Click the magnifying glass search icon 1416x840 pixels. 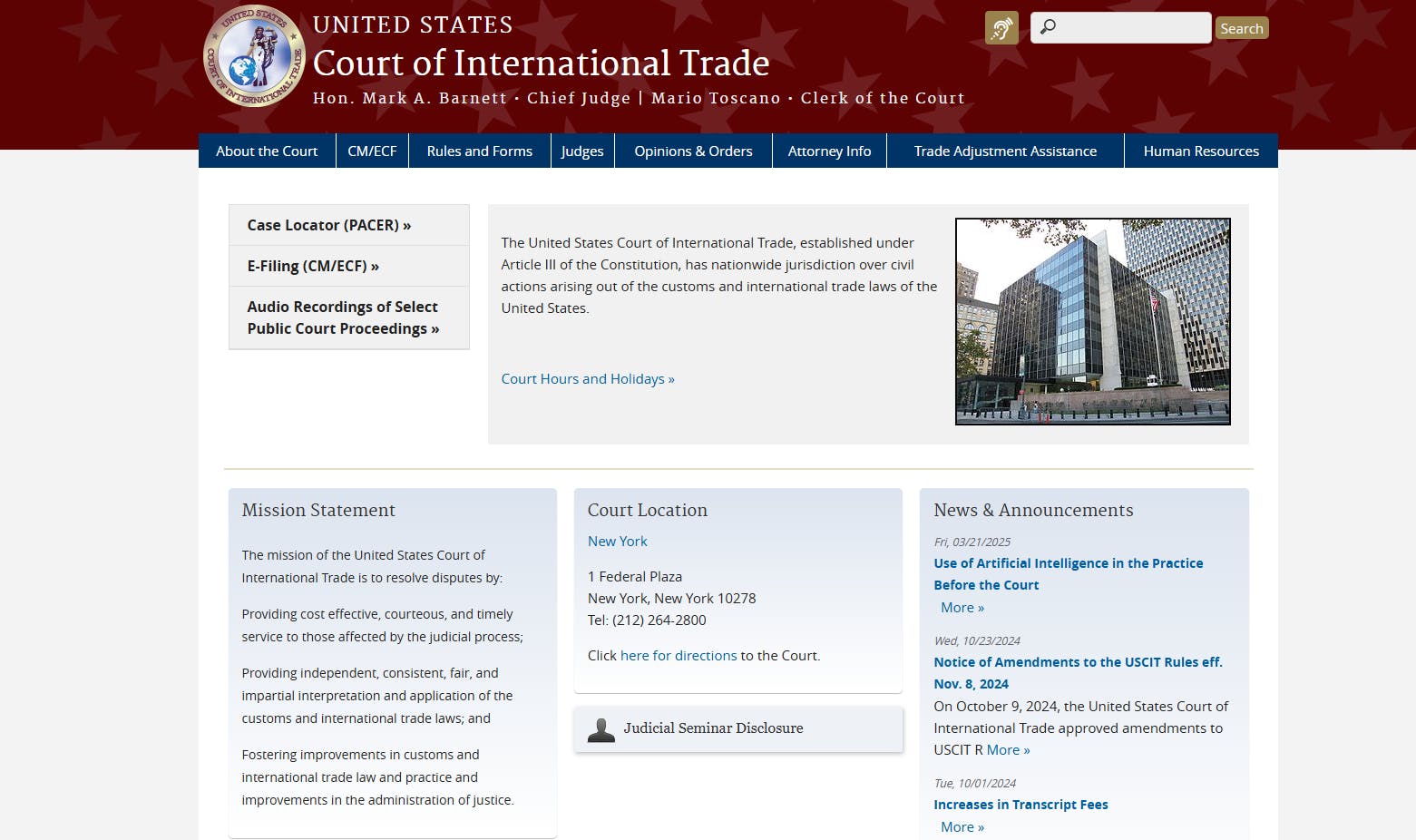point(1048,27)
